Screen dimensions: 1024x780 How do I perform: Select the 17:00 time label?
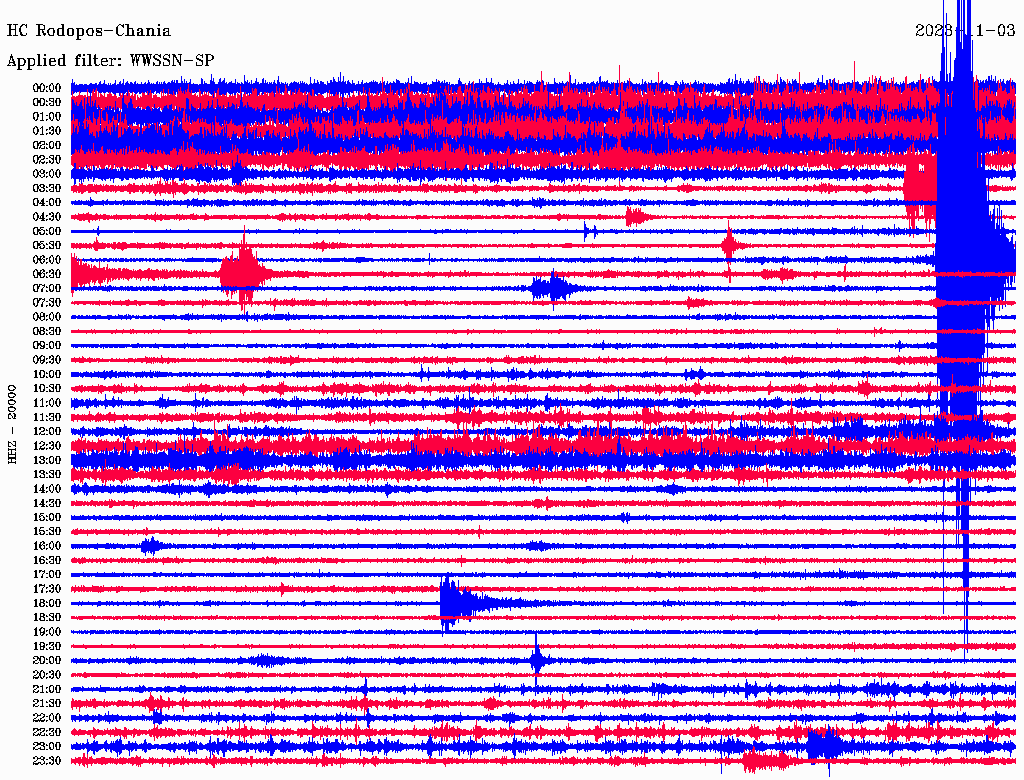pos(46,575)
